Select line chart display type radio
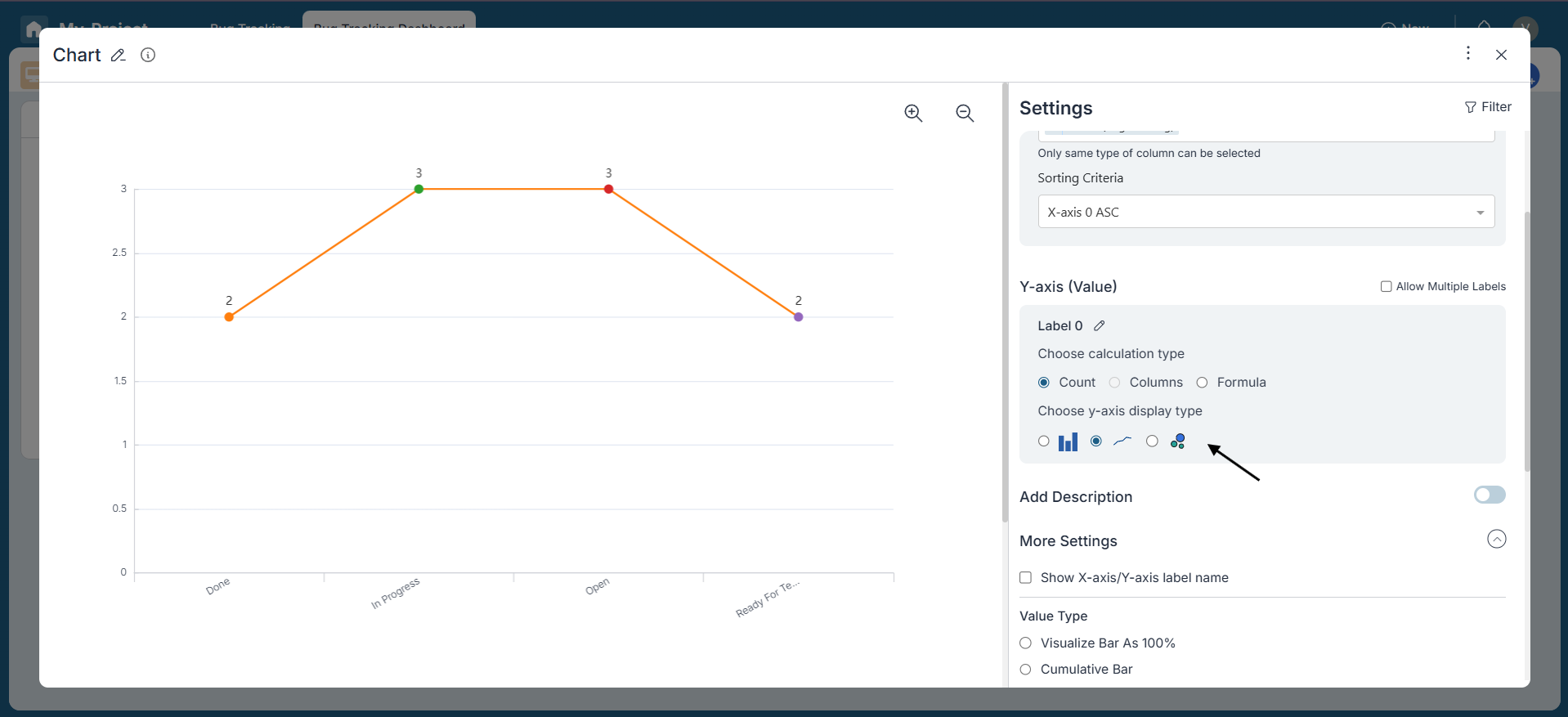 coord(1096,441)
